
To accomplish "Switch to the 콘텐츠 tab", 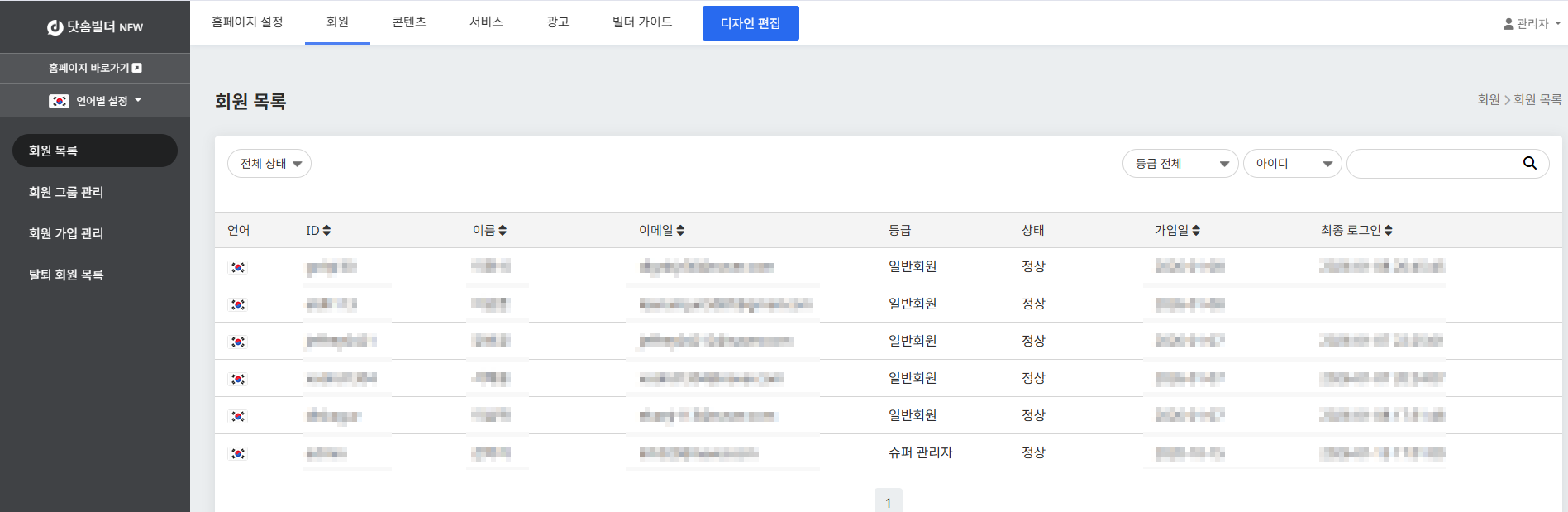I will [x=408, y=22].
